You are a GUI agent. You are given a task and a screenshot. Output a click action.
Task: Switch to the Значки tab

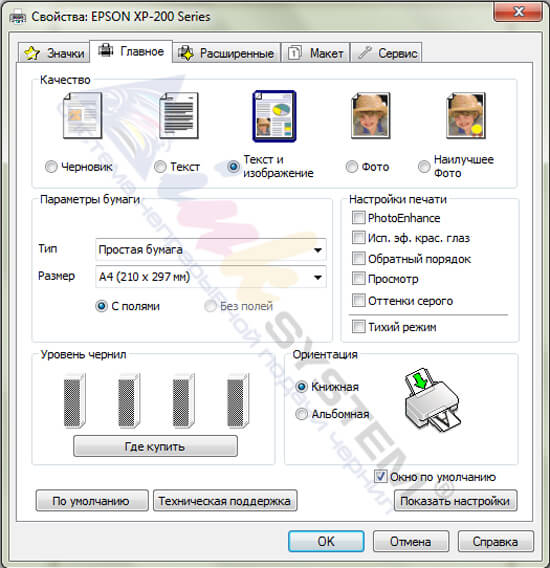click(54, 53)
